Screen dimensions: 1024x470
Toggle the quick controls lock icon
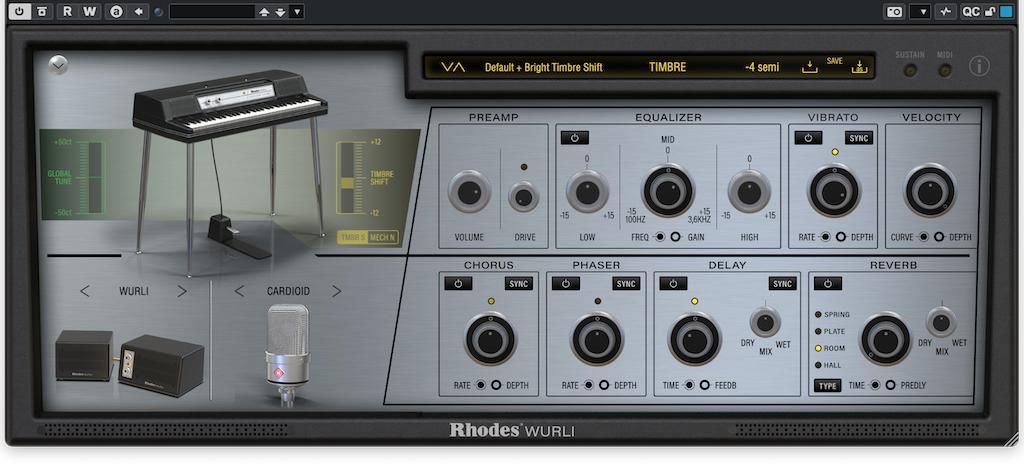(989, 12)
